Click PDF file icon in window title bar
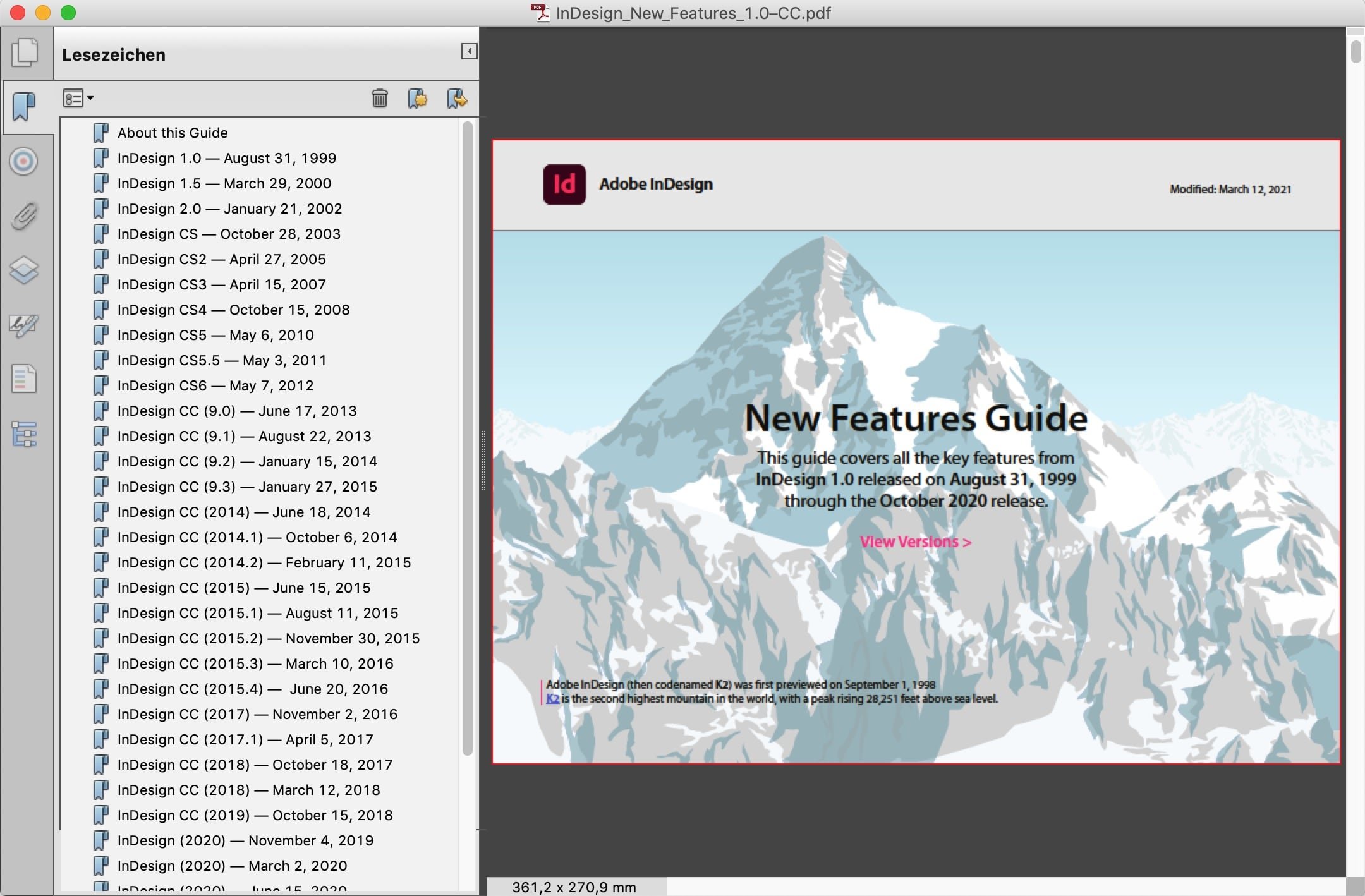This screenshot has width=1365, height=896. click(x=540, y=13)
